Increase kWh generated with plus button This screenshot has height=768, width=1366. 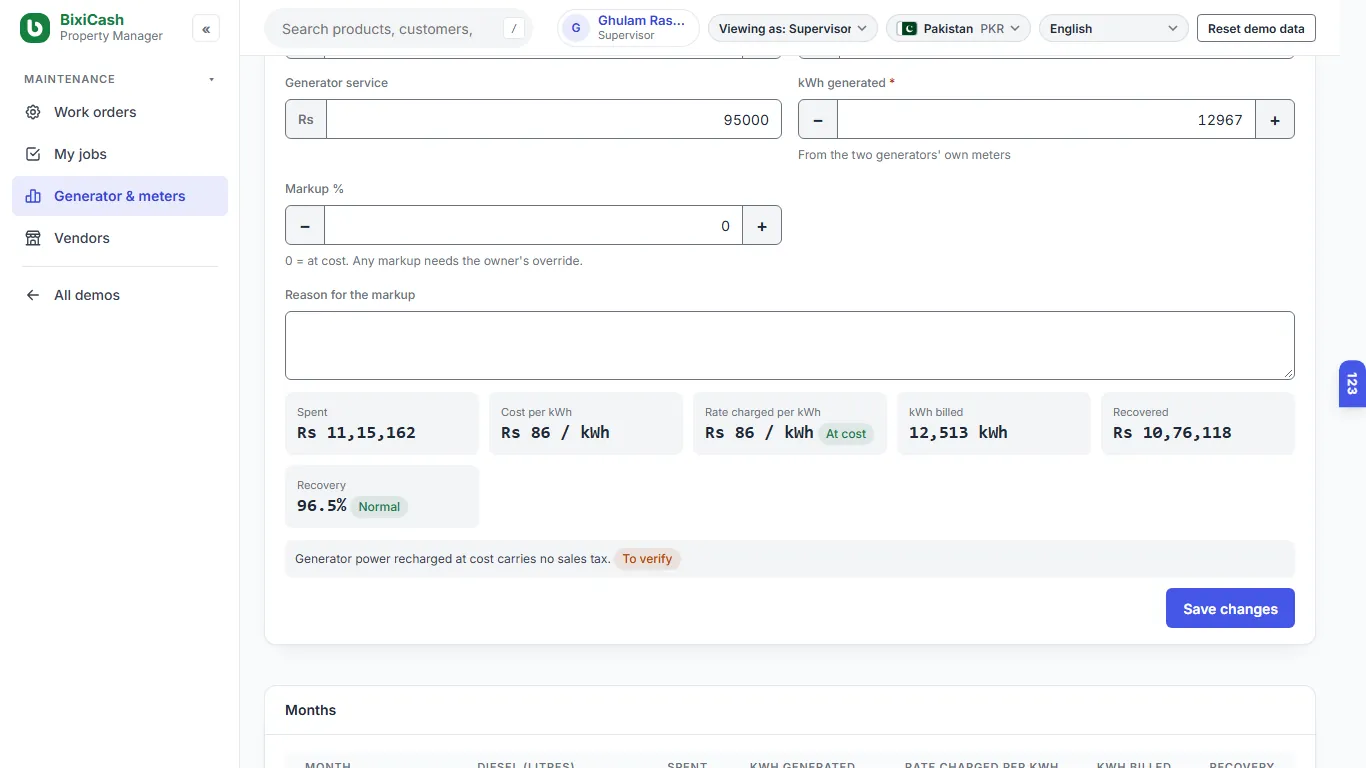click(1275, 119)
